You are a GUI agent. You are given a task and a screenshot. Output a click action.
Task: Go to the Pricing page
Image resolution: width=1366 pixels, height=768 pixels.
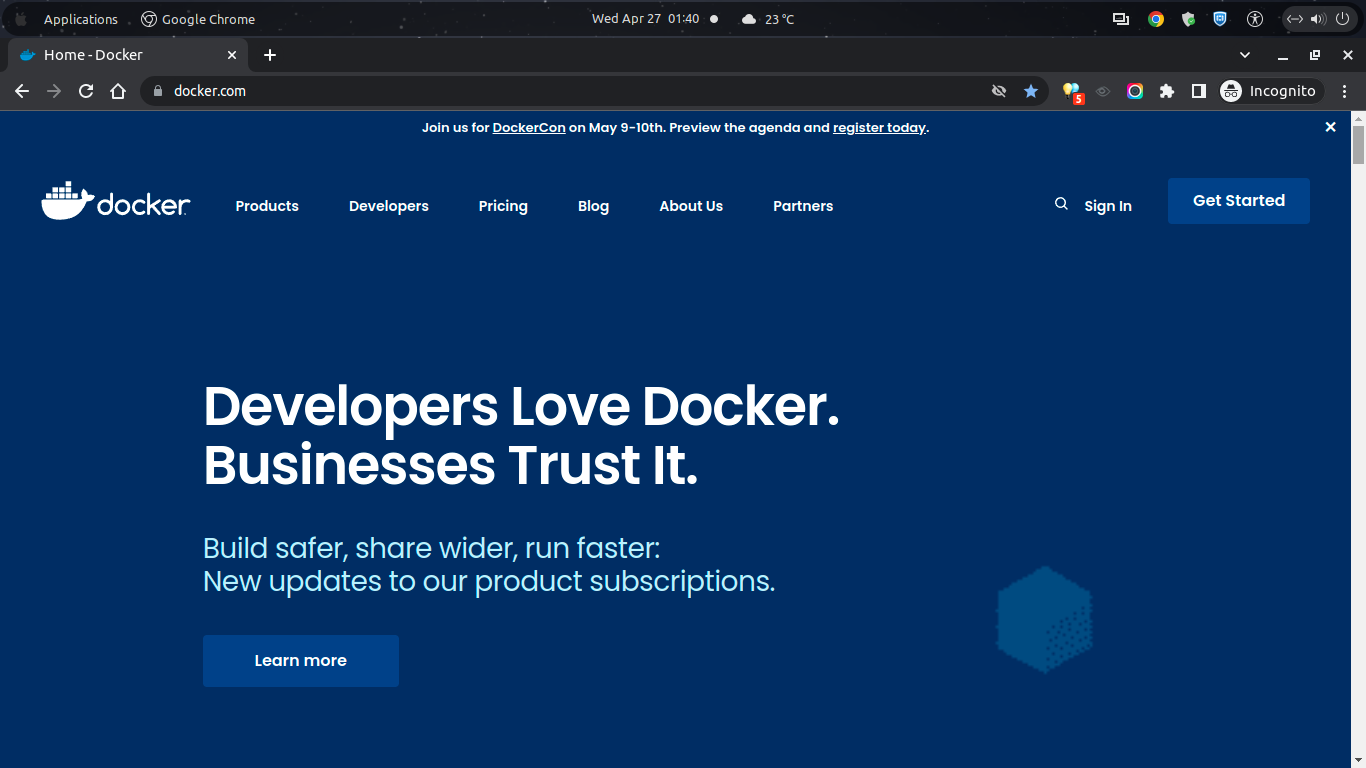(503, 206)
